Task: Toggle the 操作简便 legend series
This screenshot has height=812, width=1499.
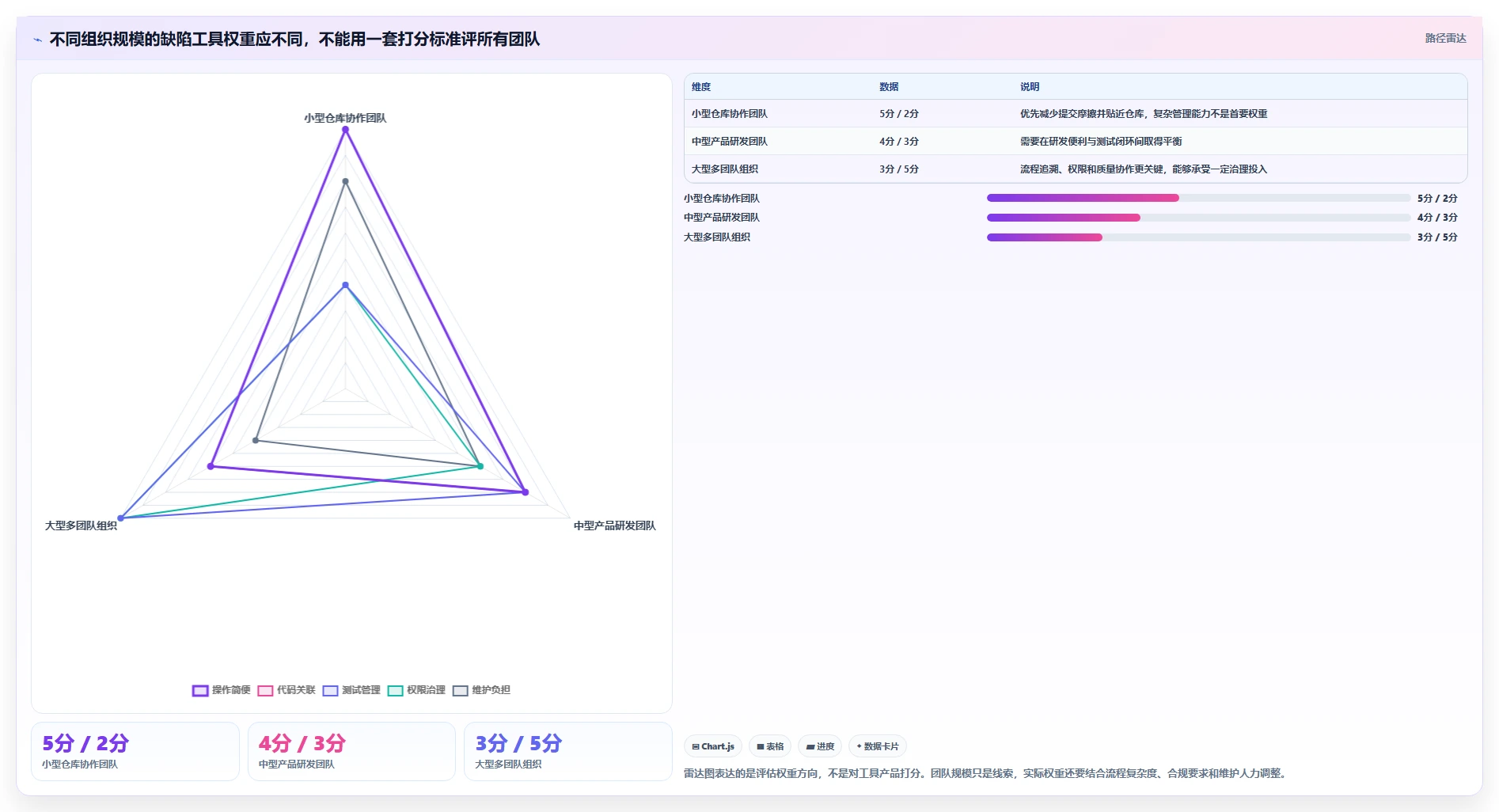Action: [x=222, y=690]
